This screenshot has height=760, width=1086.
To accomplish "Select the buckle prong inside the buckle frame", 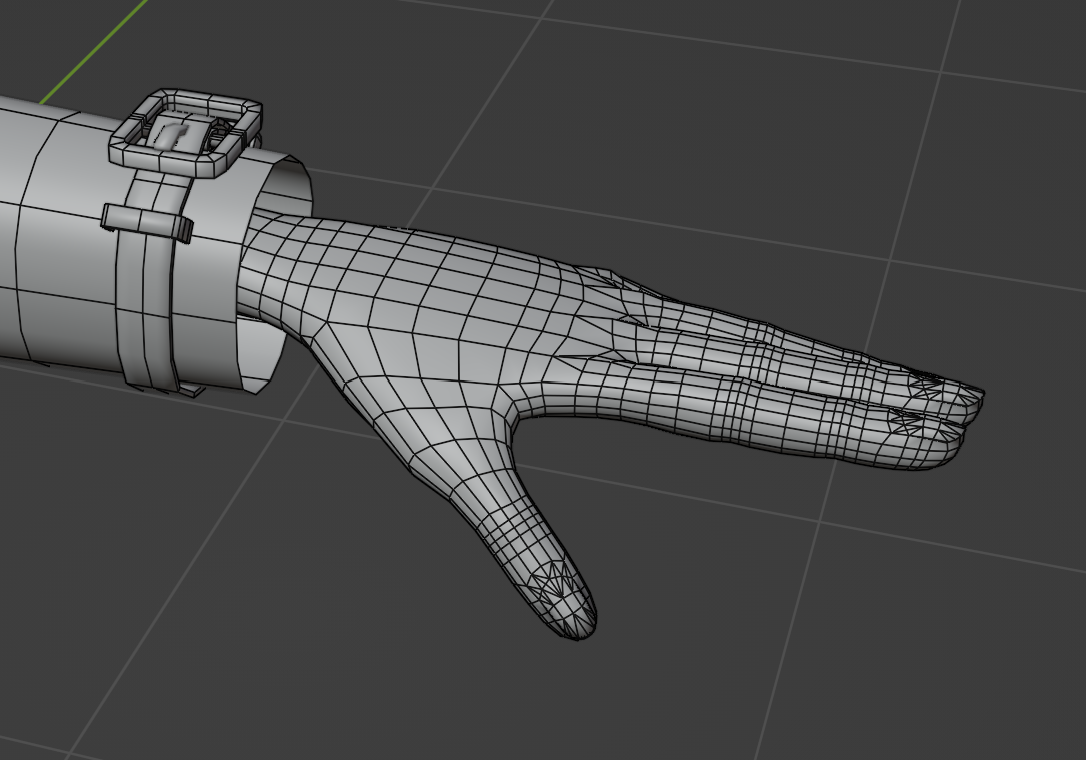I will click(x=170, y=135).
